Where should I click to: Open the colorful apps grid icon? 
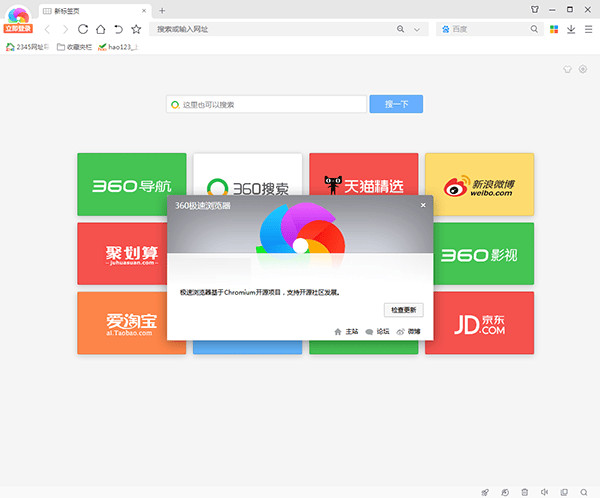(x=554, y=29)
